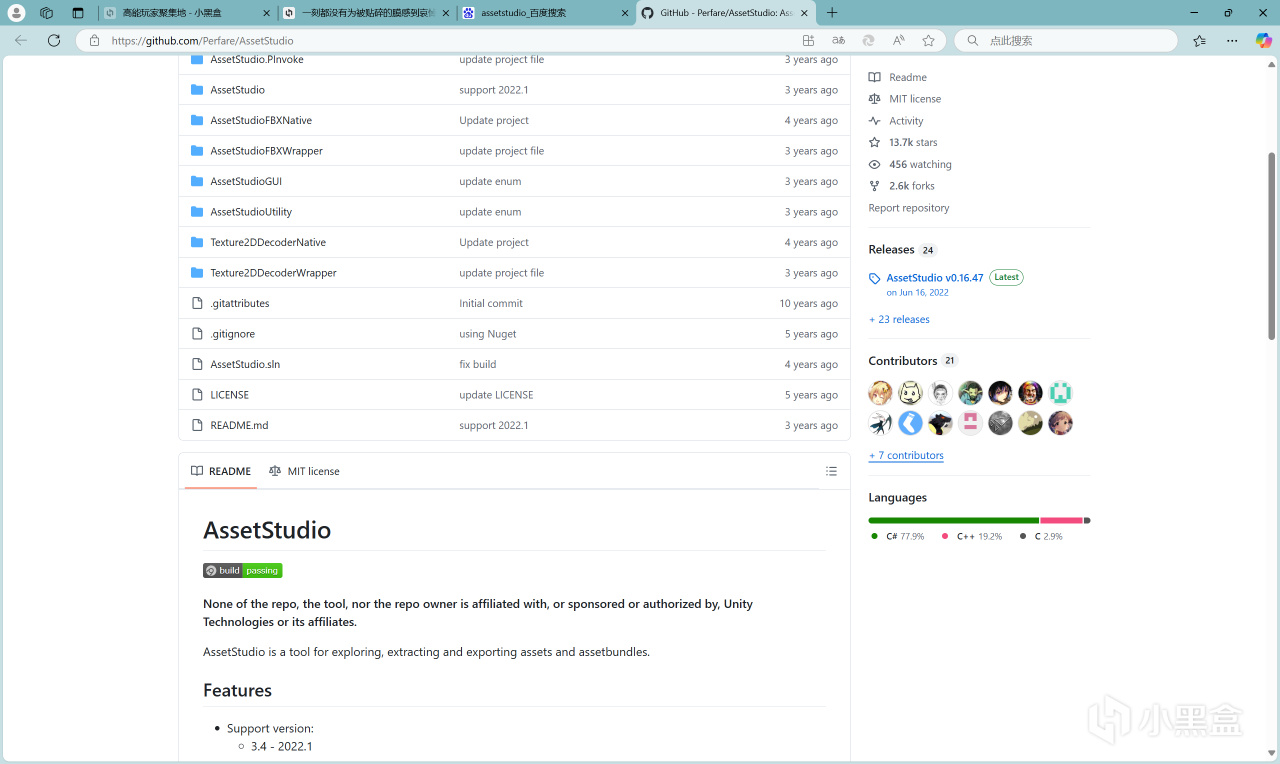
Task: Open a new tab with plus button
Action: pyautogui.click(x=832, y=13)
